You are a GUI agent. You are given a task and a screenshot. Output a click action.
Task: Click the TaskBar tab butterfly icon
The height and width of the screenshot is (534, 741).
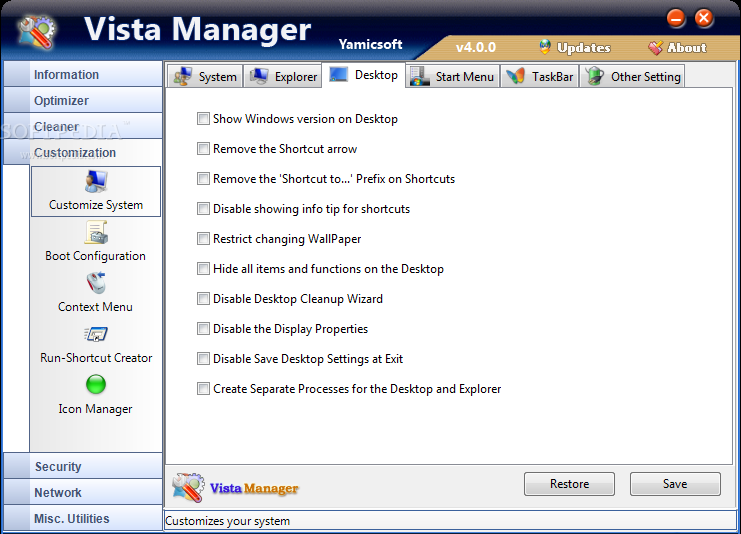(x=516, y=76)
